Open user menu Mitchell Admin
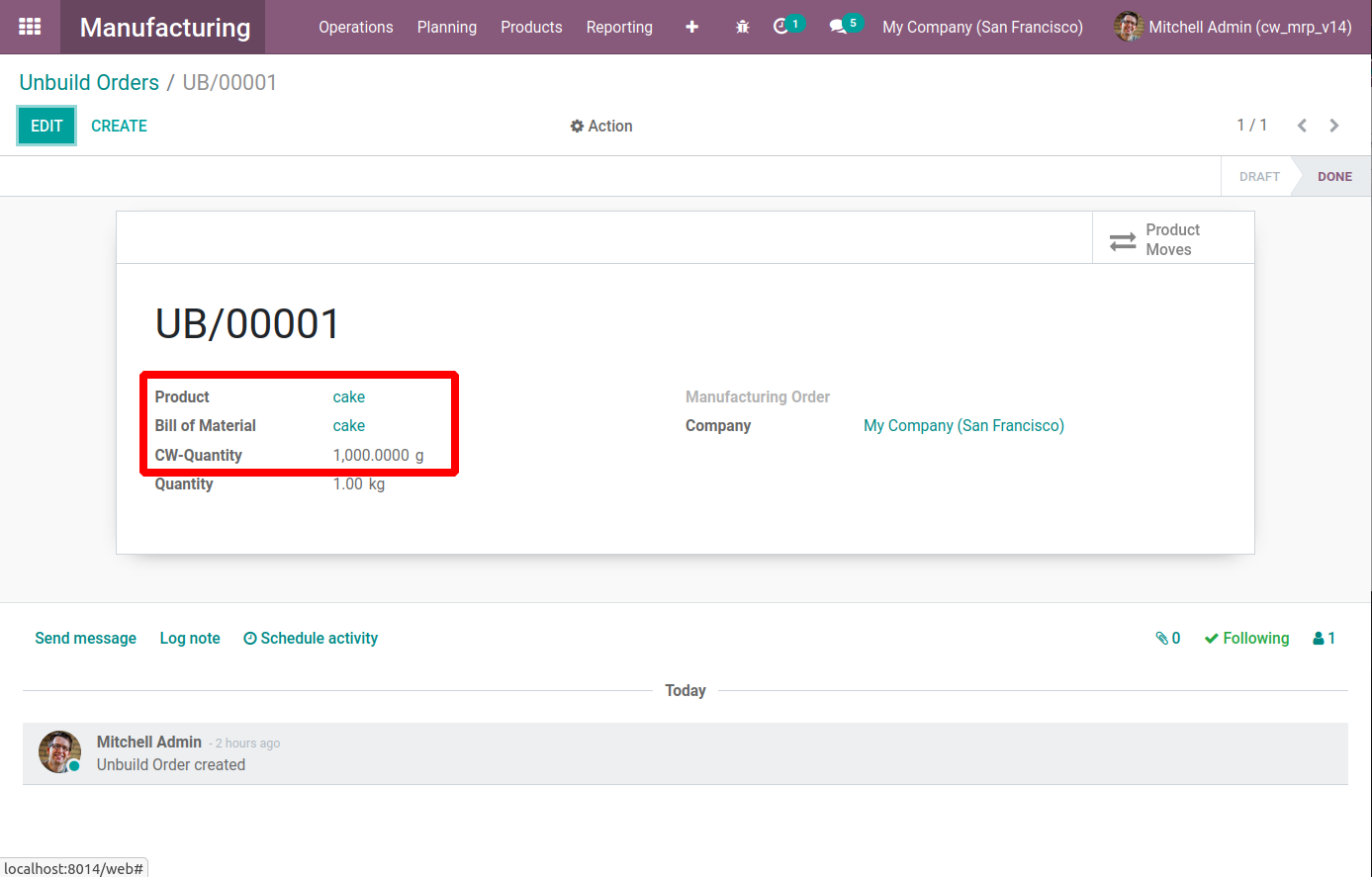 1233,27
